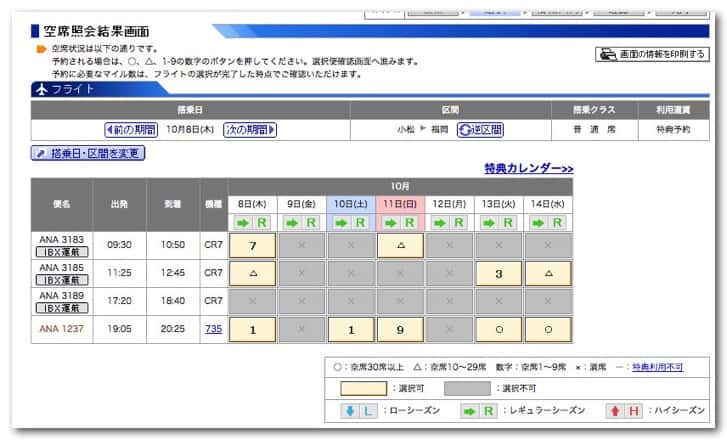
Task: Select ANA 1237 on Oct 14 circle availability
Action: pyautogui.click(x=548, y=330)
